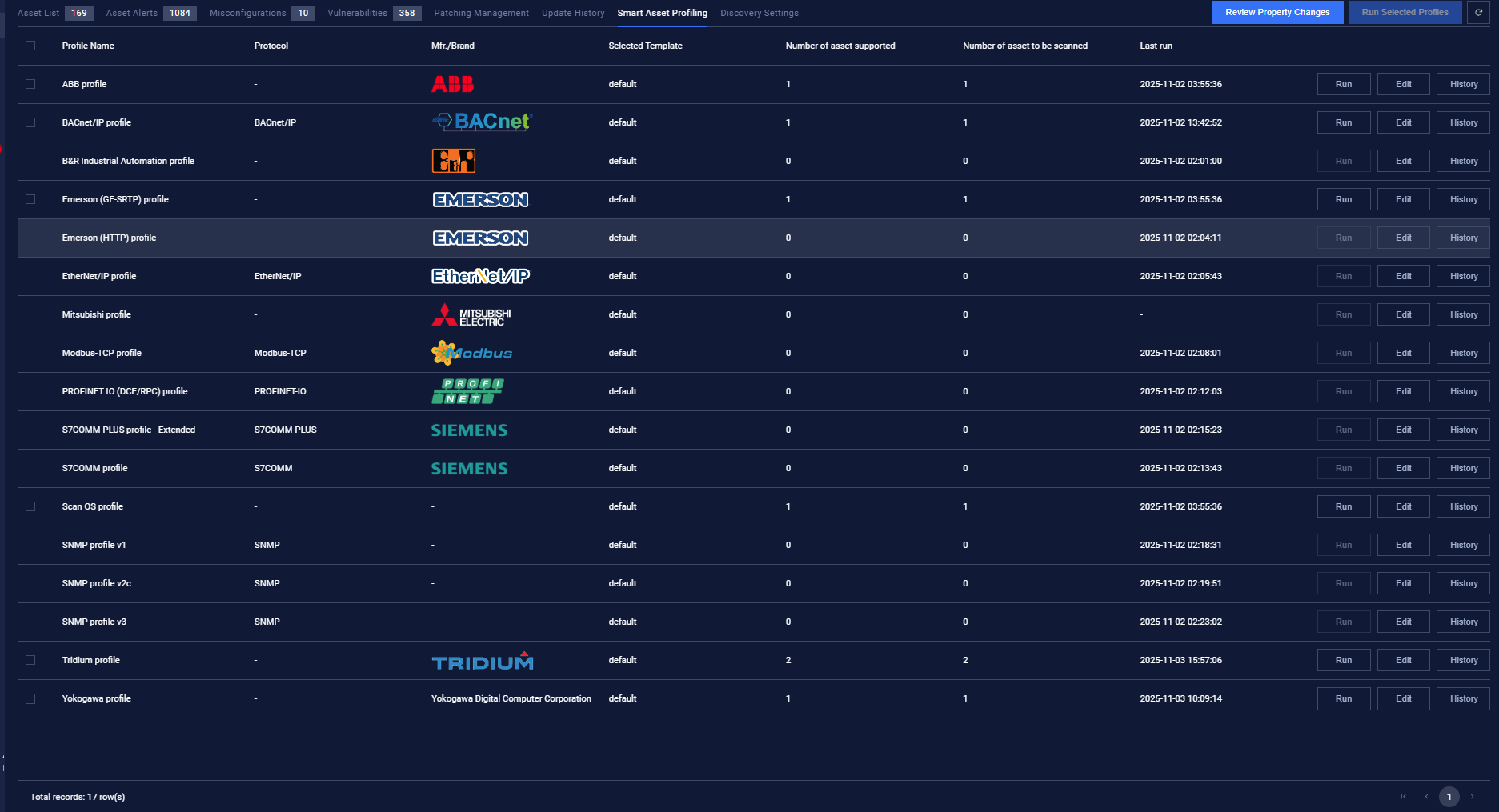This screenshot has height=812, width=1499.
Task: Click the PROFINET brand logo
Action: [467, 391]
